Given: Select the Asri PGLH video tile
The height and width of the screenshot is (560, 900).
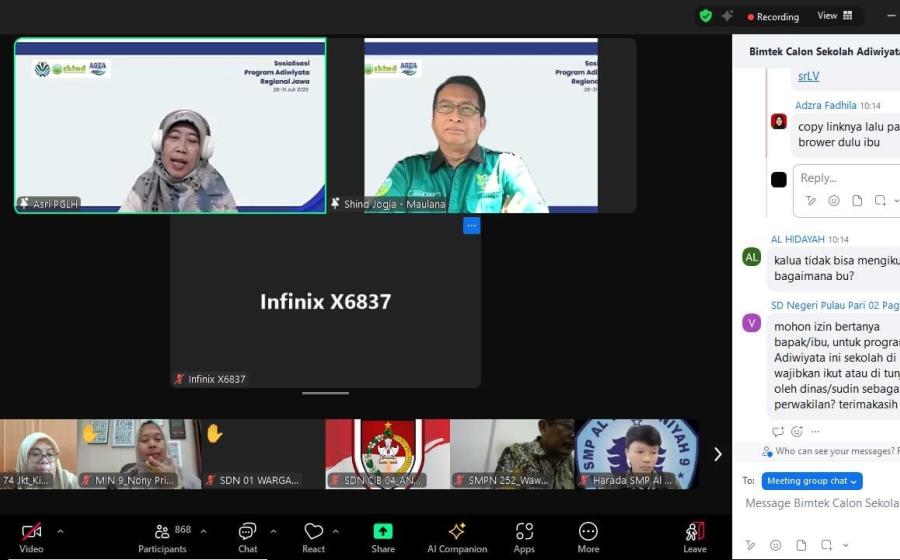Looking at the screenshot, I should [170, 125].
